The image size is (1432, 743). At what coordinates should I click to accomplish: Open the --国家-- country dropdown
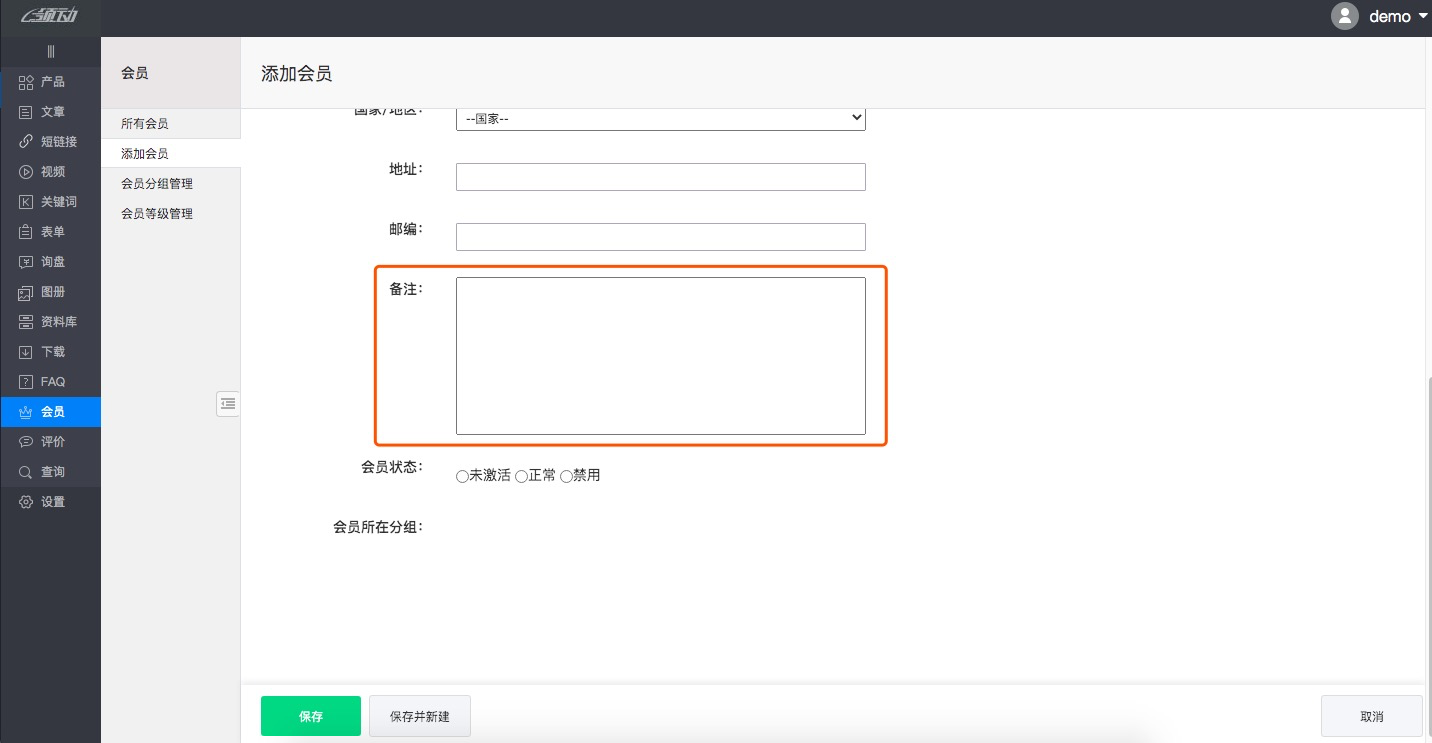(x=660, y=117)
